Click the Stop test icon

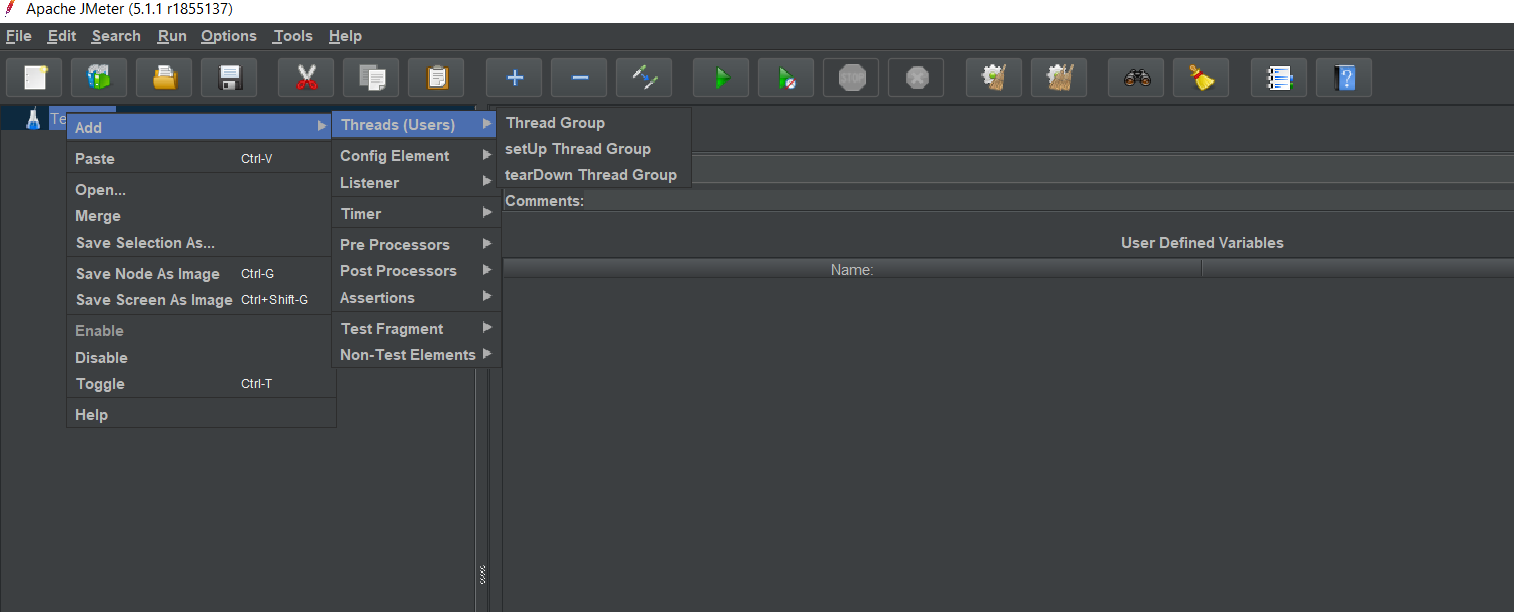(x=851, y=78)
